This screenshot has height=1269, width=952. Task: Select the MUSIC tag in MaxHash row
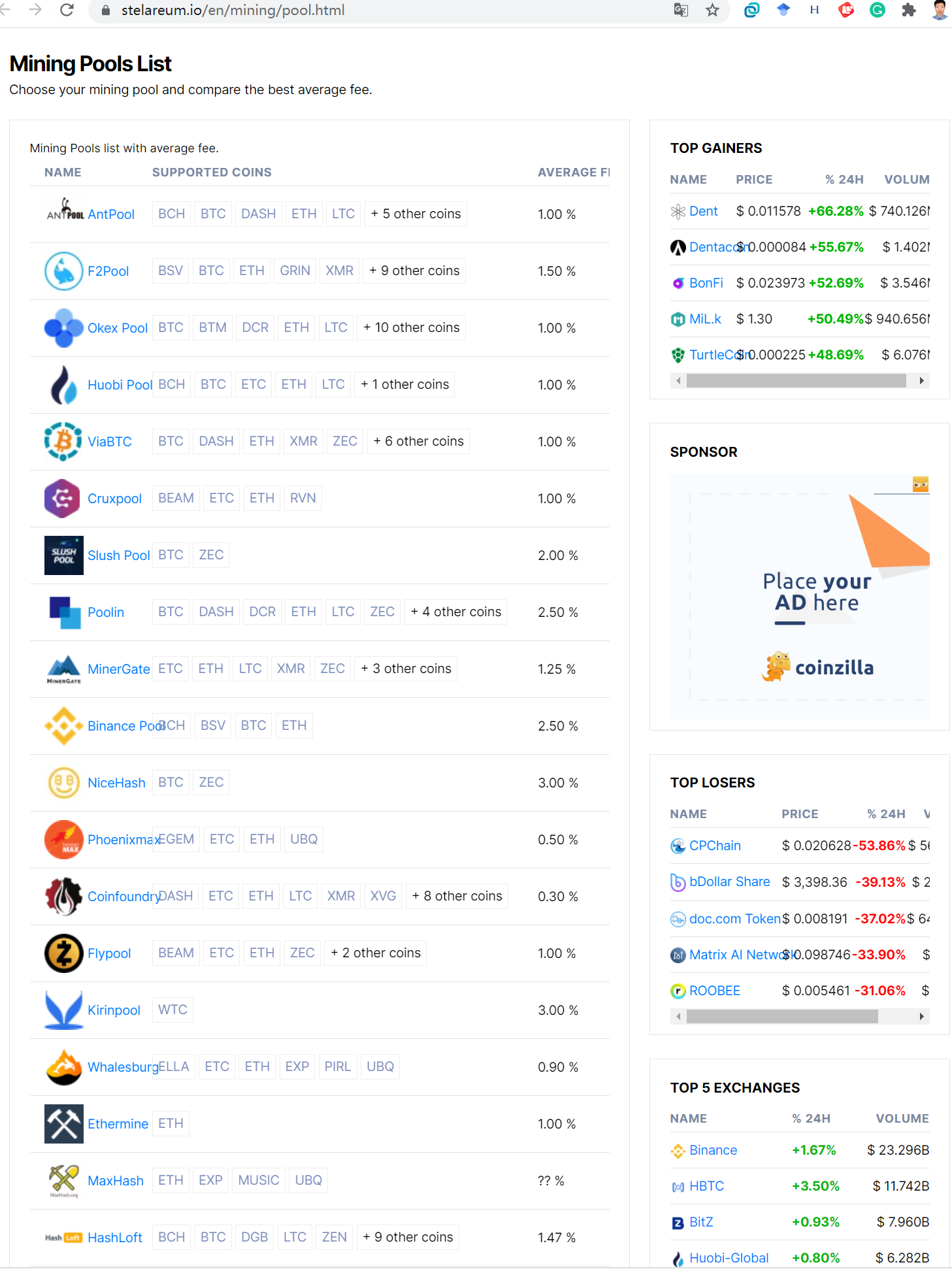[x=259, y=1181]
